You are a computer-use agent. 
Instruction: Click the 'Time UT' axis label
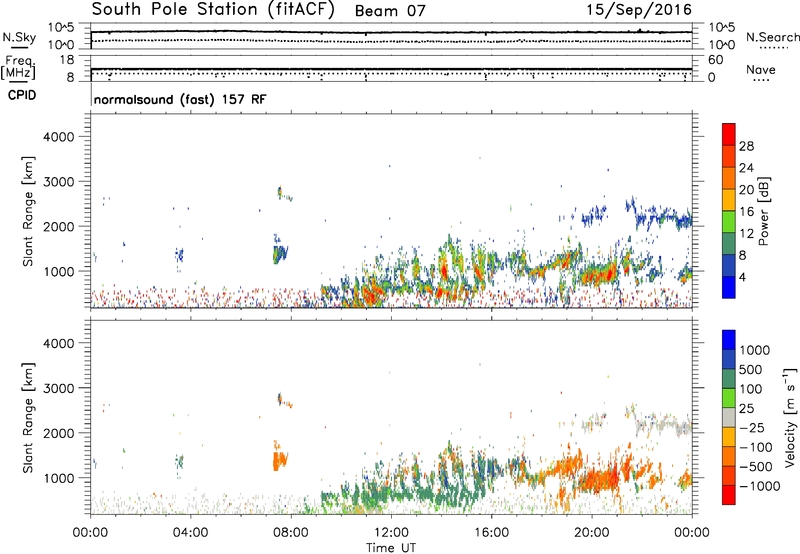[x=391, y=548]
